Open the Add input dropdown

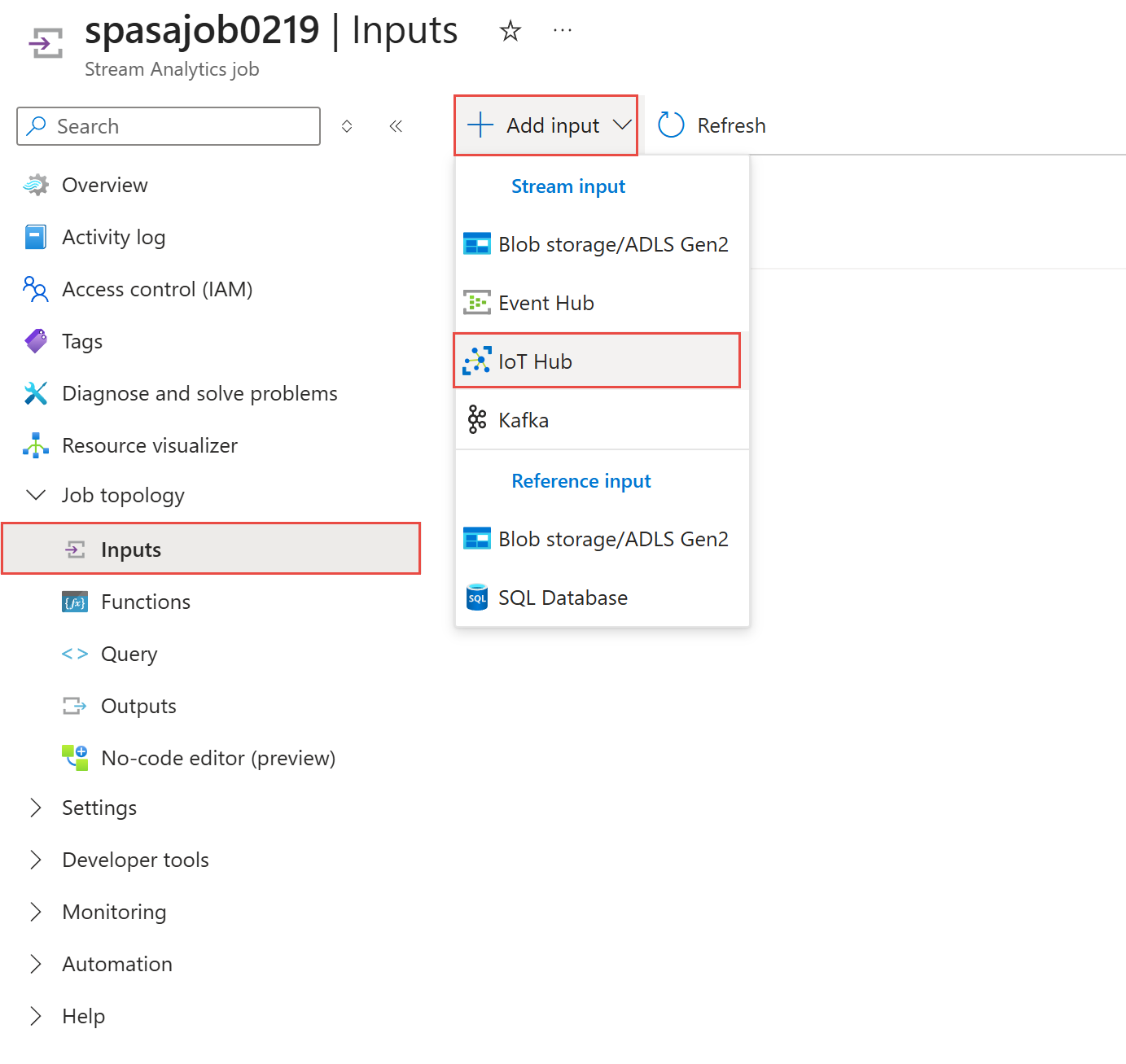point(546,125)
